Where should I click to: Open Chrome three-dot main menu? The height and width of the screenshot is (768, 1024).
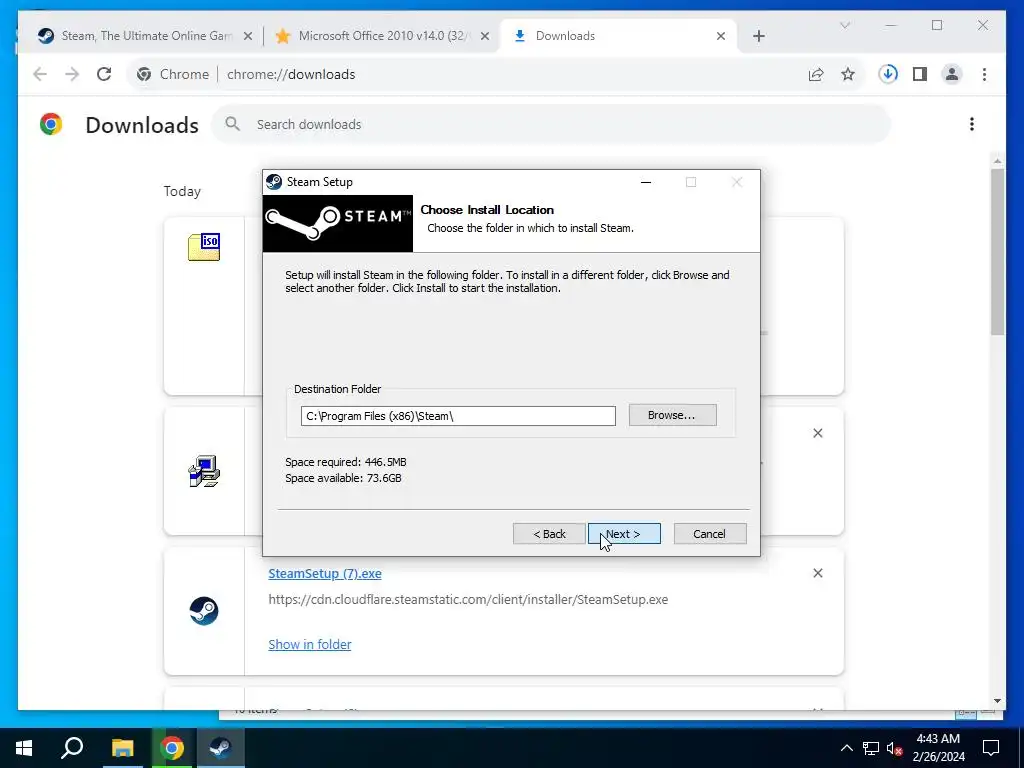click(984, 74)
